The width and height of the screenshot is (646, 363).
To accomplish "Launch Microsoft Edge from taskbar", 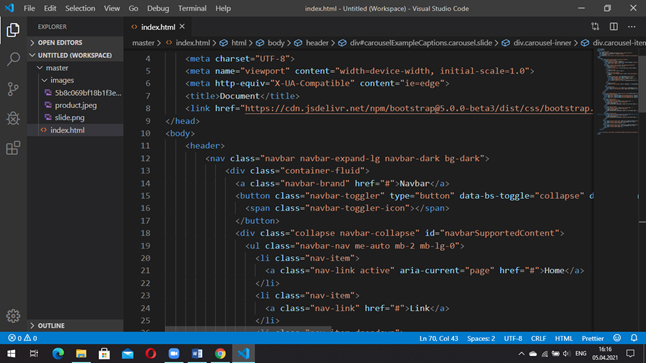I will tap(58, 354).
